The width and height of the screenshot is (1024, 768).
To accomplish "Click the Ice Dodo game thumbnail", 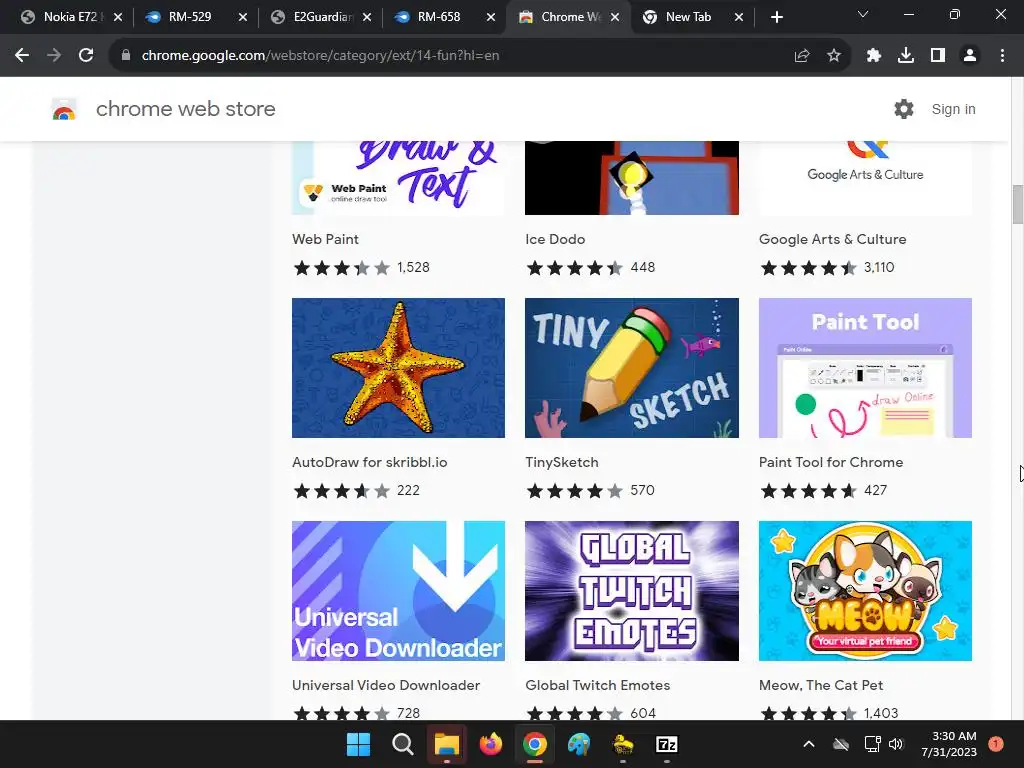I will (x=632, y=178).
